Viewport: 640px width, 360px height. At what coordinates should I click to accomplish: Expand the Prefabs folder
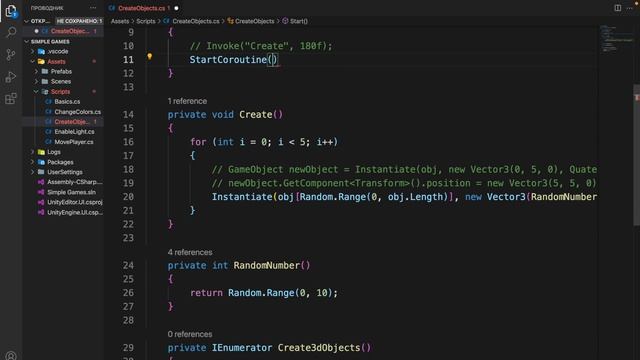click(x=36, y=71)
